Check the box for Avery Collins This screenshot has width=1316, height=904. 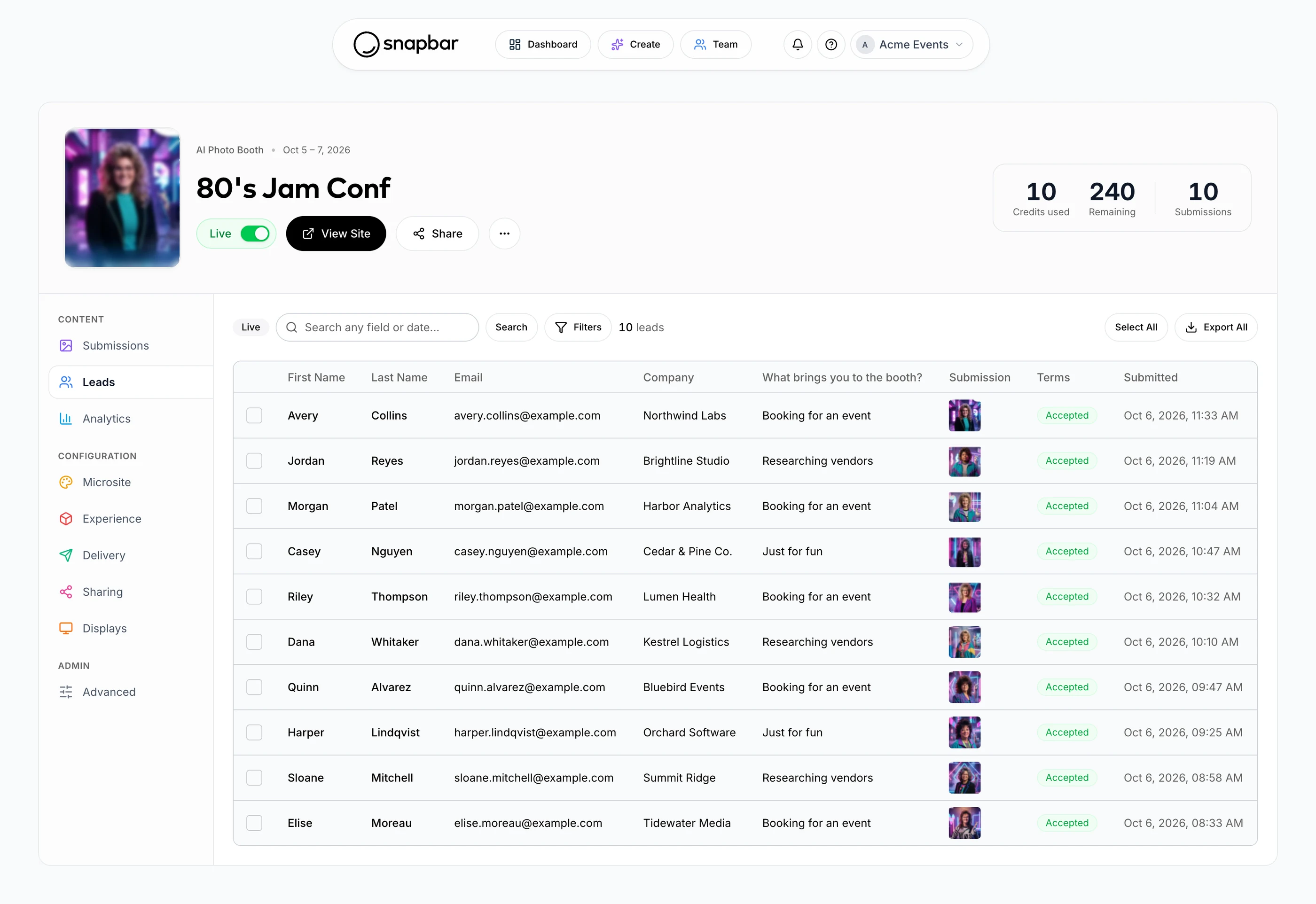254,415
